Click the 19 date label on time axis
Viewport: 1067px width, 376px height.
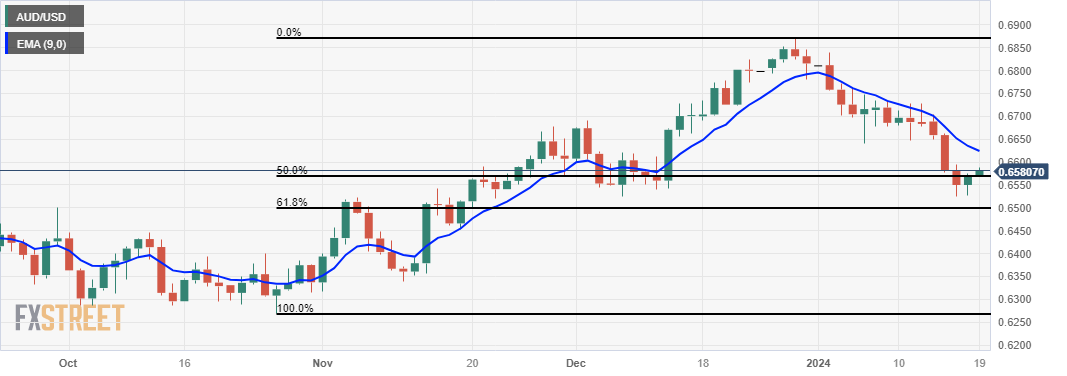[x=979, y=363]
